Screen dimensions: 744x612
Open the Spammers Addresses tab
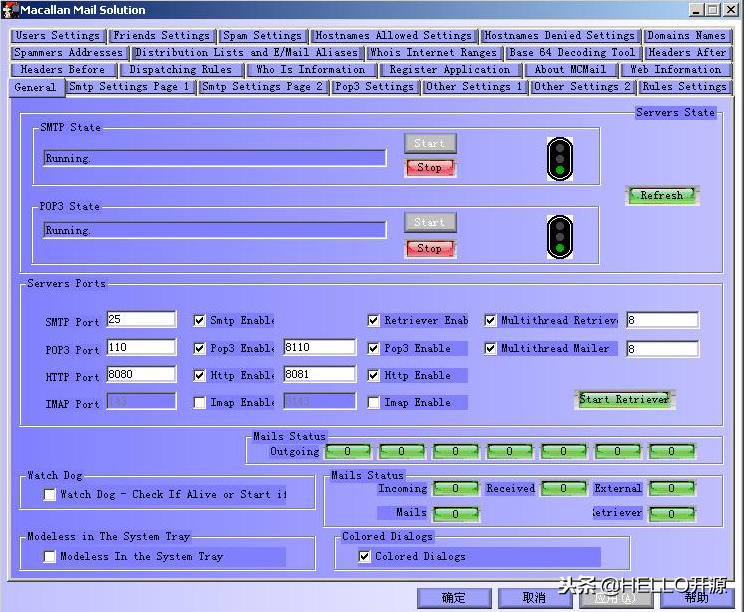click(x=69, y=53)
